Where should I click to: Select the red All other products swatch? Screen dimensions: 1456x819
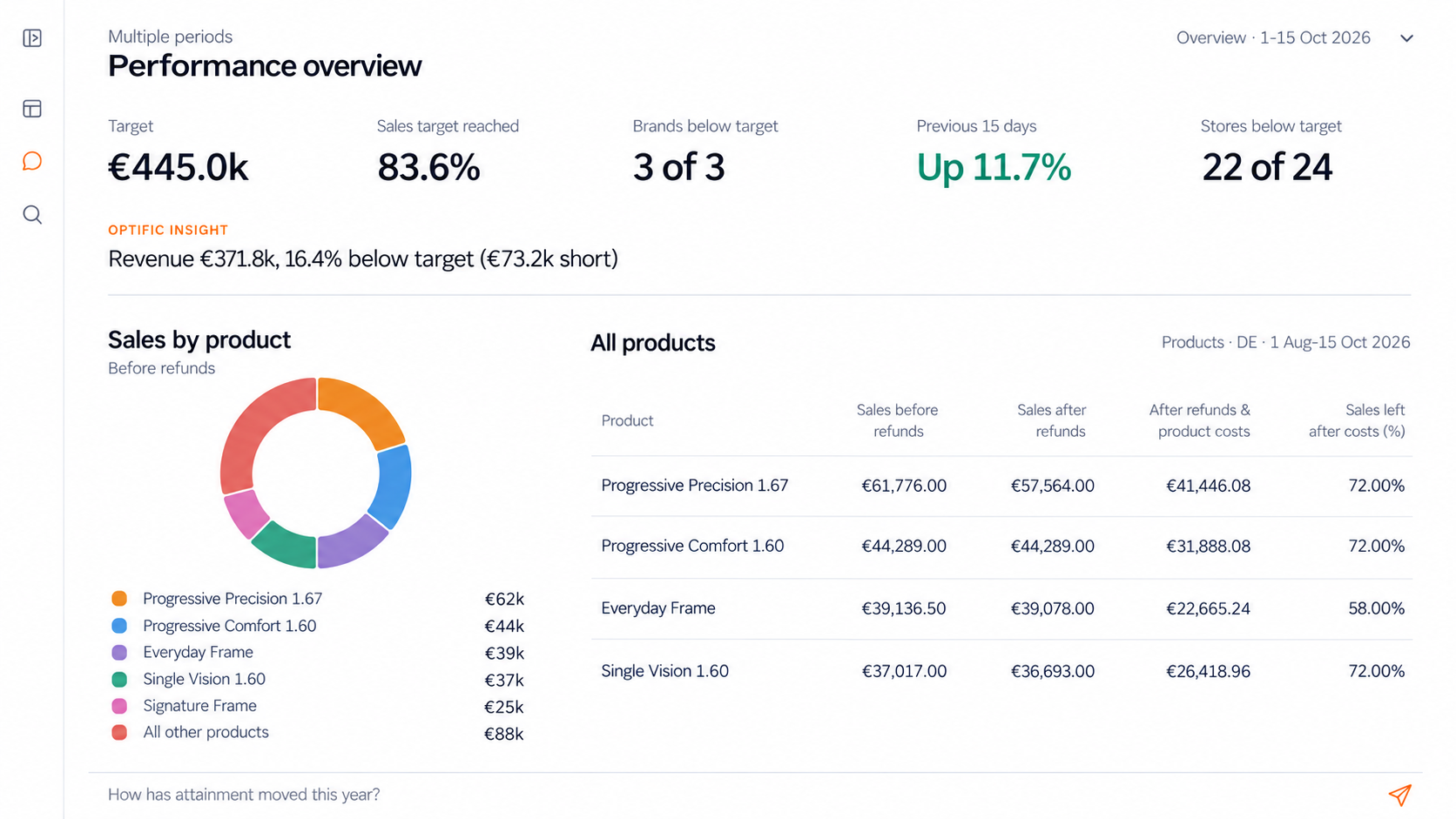click(x=119, y=733)
